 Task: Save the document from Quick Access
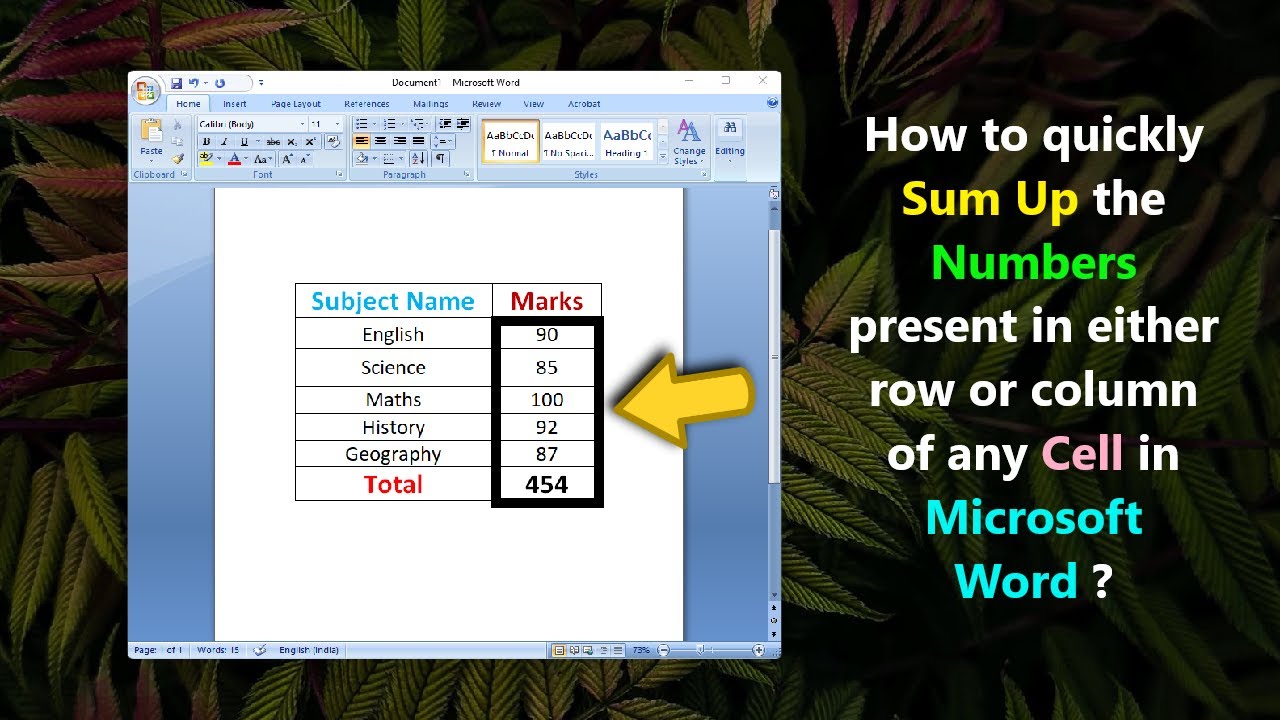[176, 83]
